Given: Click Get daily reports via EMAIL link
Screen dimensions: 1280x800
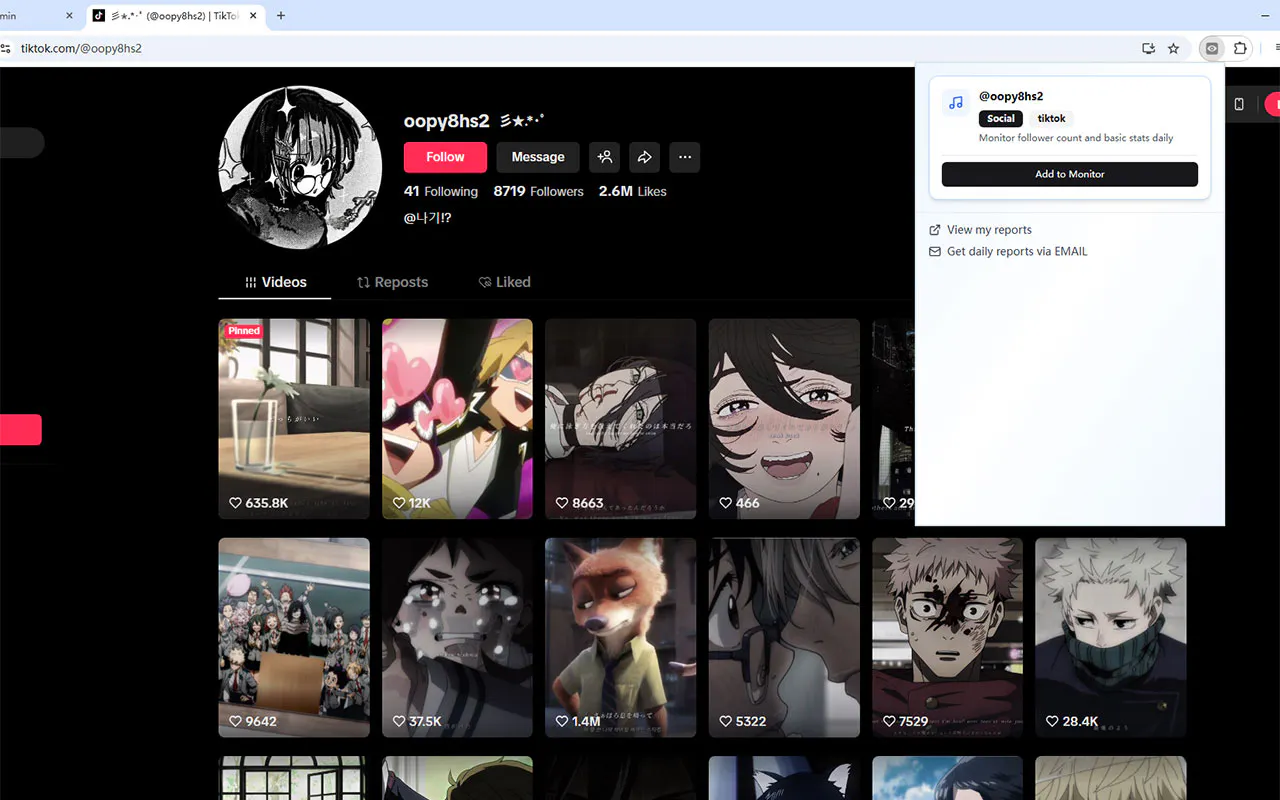Looking at the screenshot, I should pos(1017,252).
